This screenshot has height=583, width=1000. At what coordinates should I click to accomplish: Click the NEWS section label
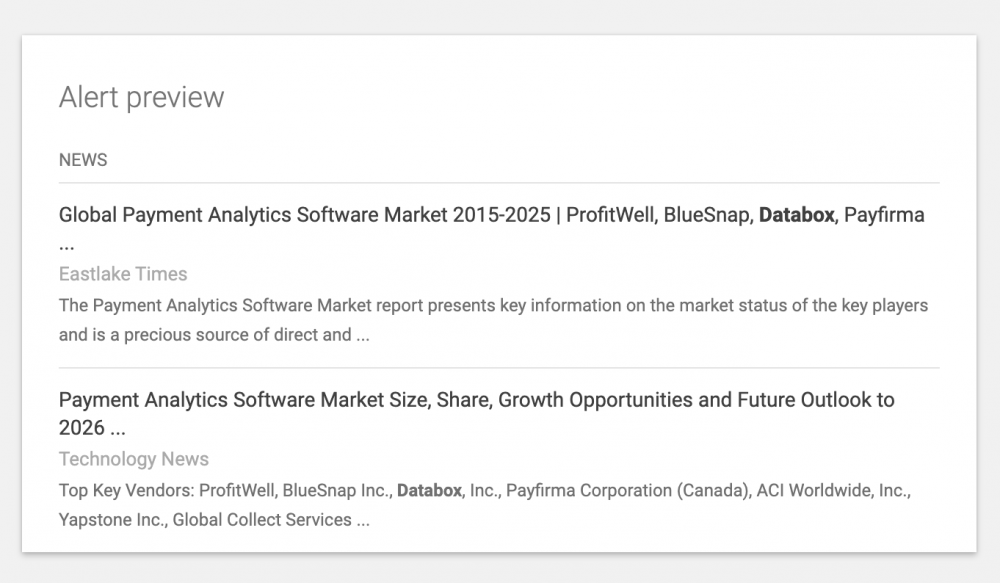click(x=83, y=160)
